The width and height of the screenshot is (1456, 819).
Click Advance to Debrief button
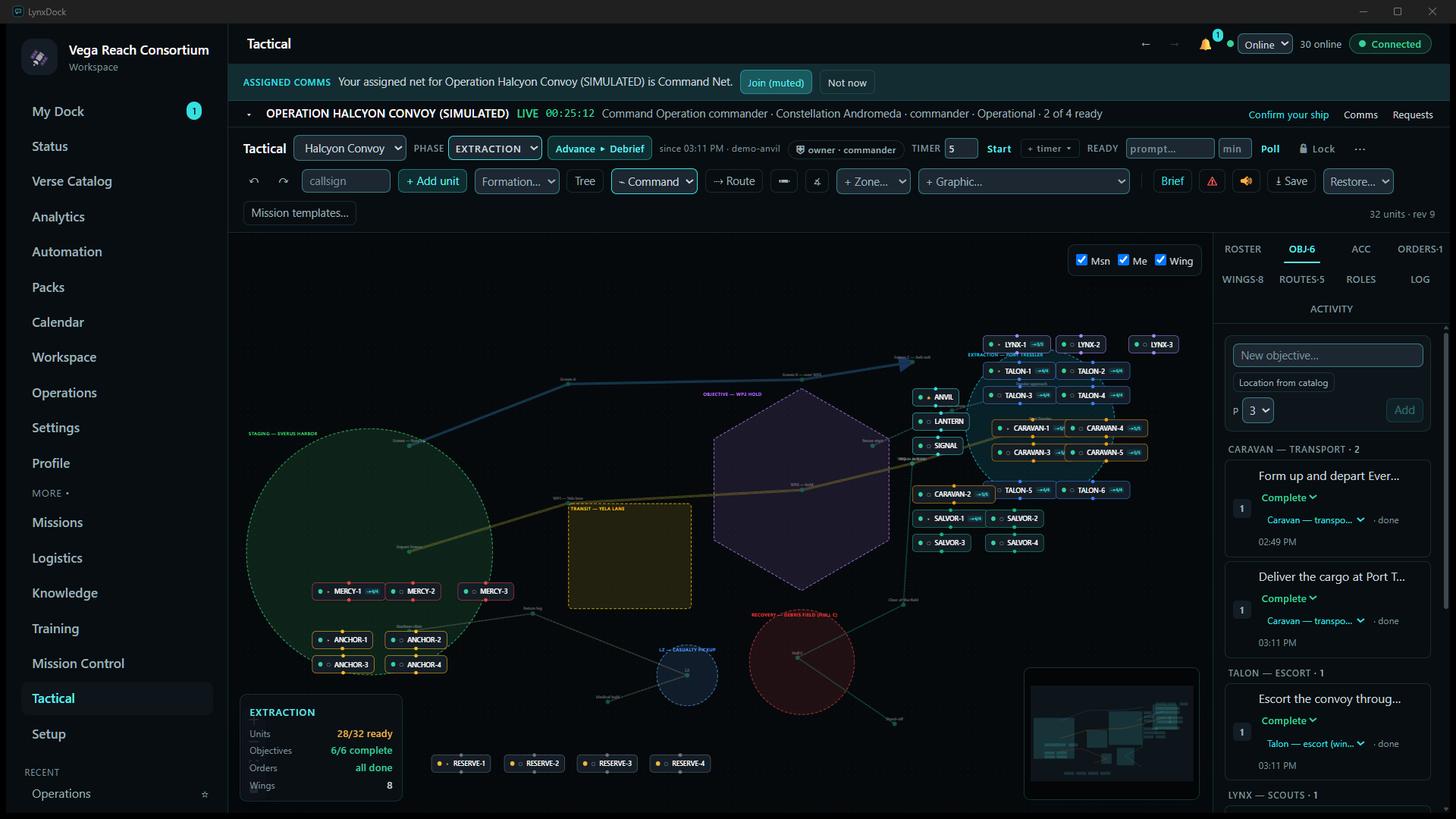click(x=599, y=149)
